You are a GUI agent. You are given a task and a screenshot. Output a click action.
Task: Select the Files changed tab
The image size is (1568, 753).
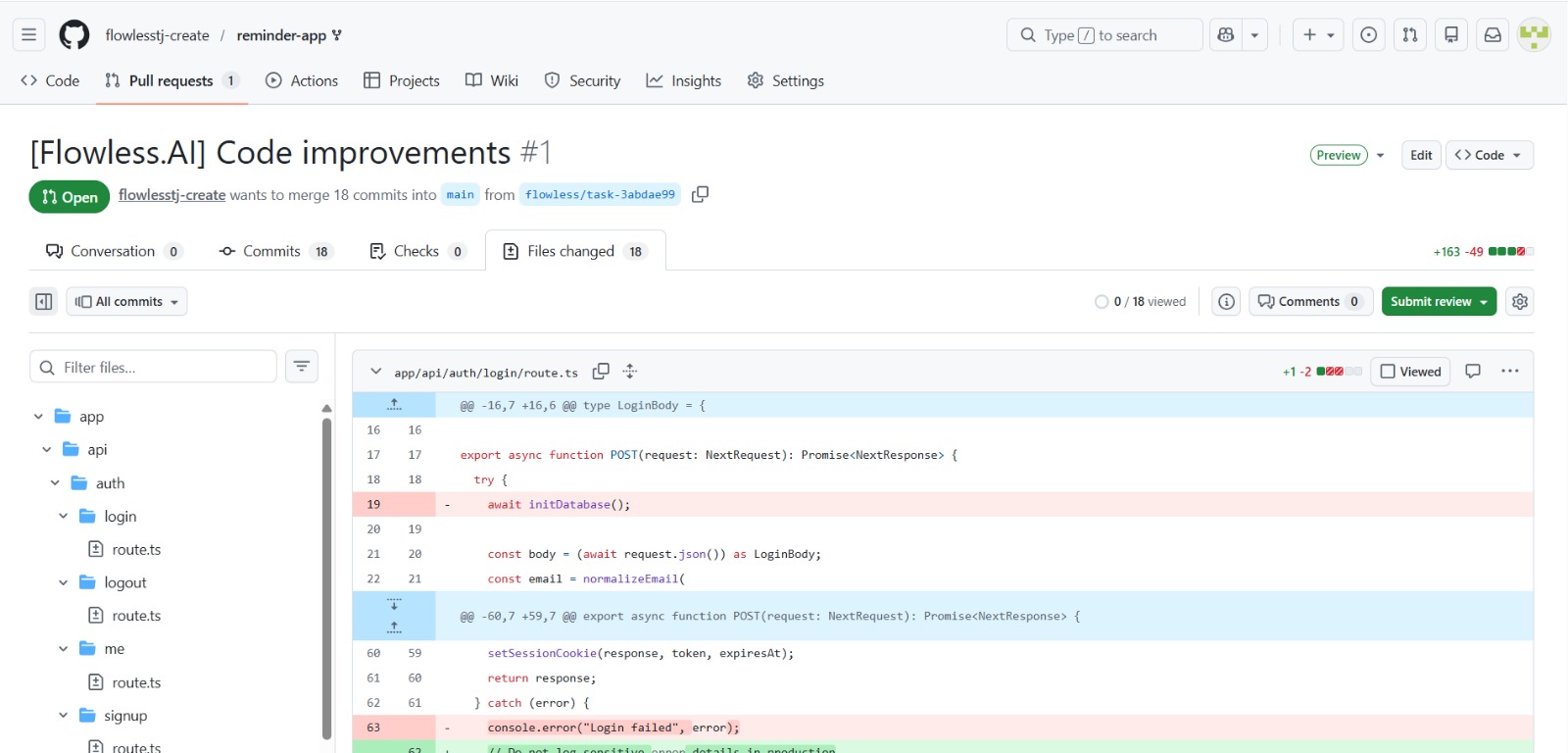[575, 251]
